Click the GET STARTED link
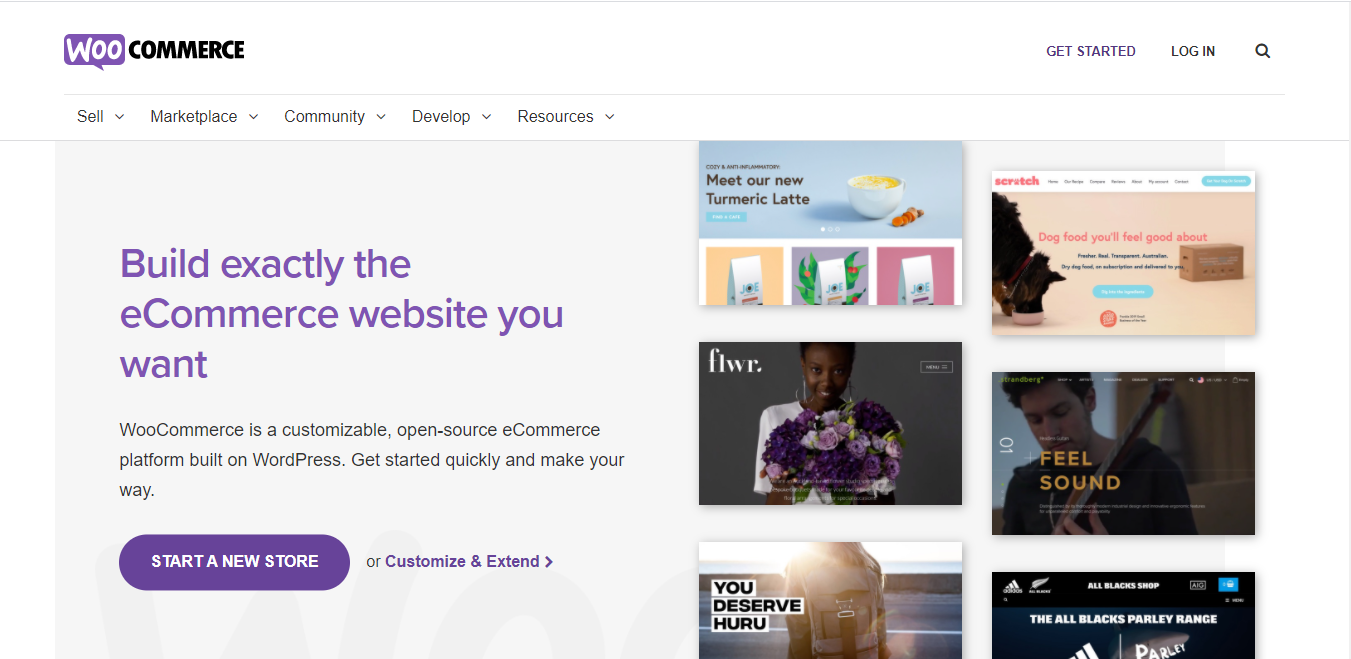The height and width of the screenshot is (659, 1351). (1091, 51)
